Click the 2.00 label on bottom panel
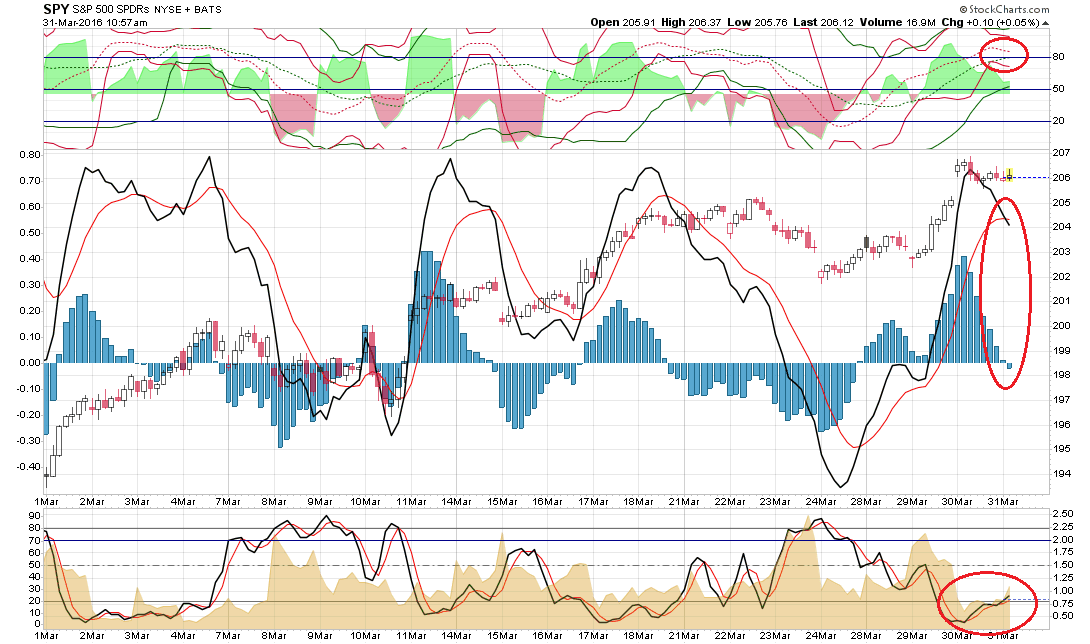The height and width of the screenshot is (644, 1090). (1064, 540)
